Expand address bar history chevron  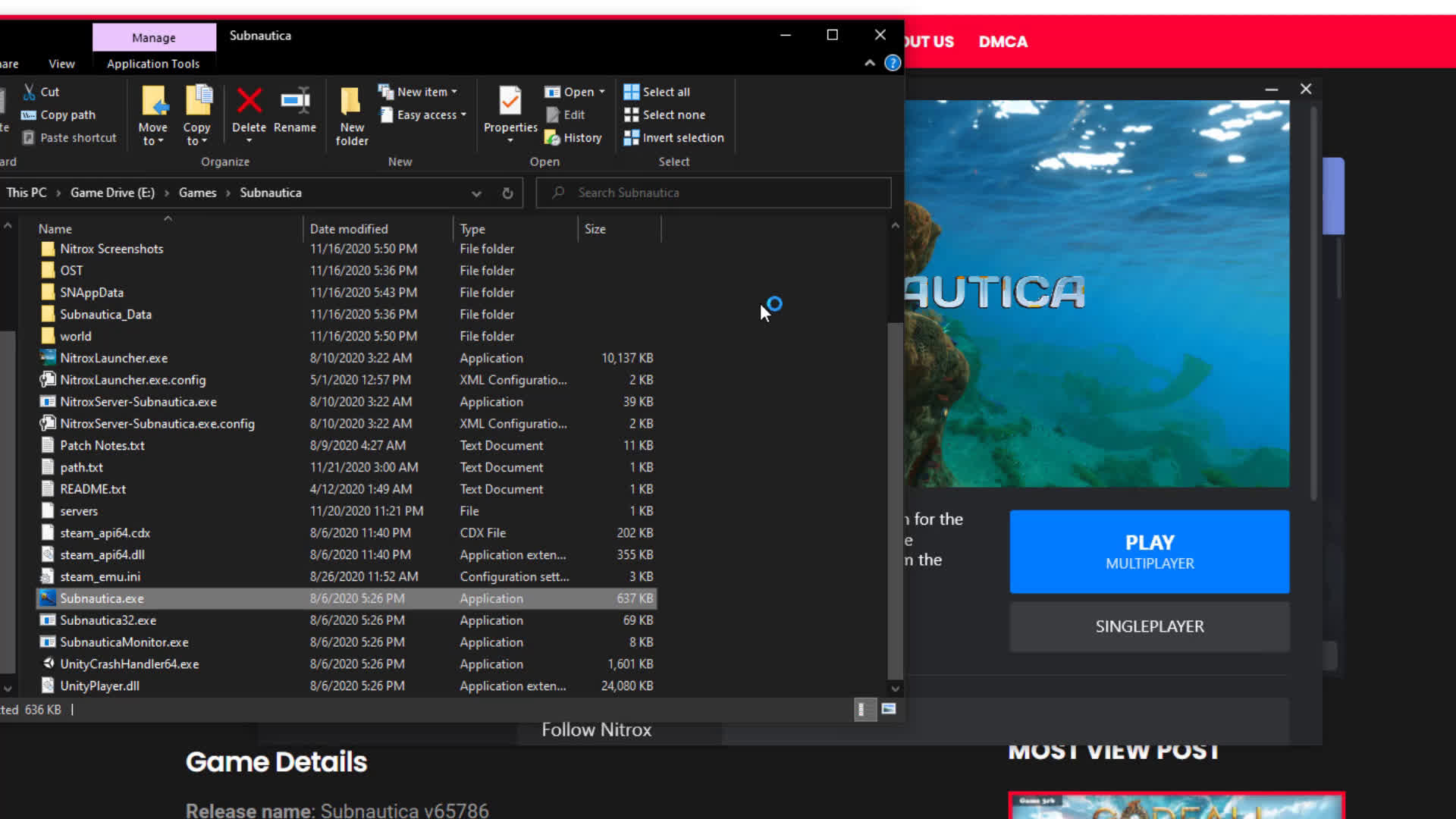point(476,193)
